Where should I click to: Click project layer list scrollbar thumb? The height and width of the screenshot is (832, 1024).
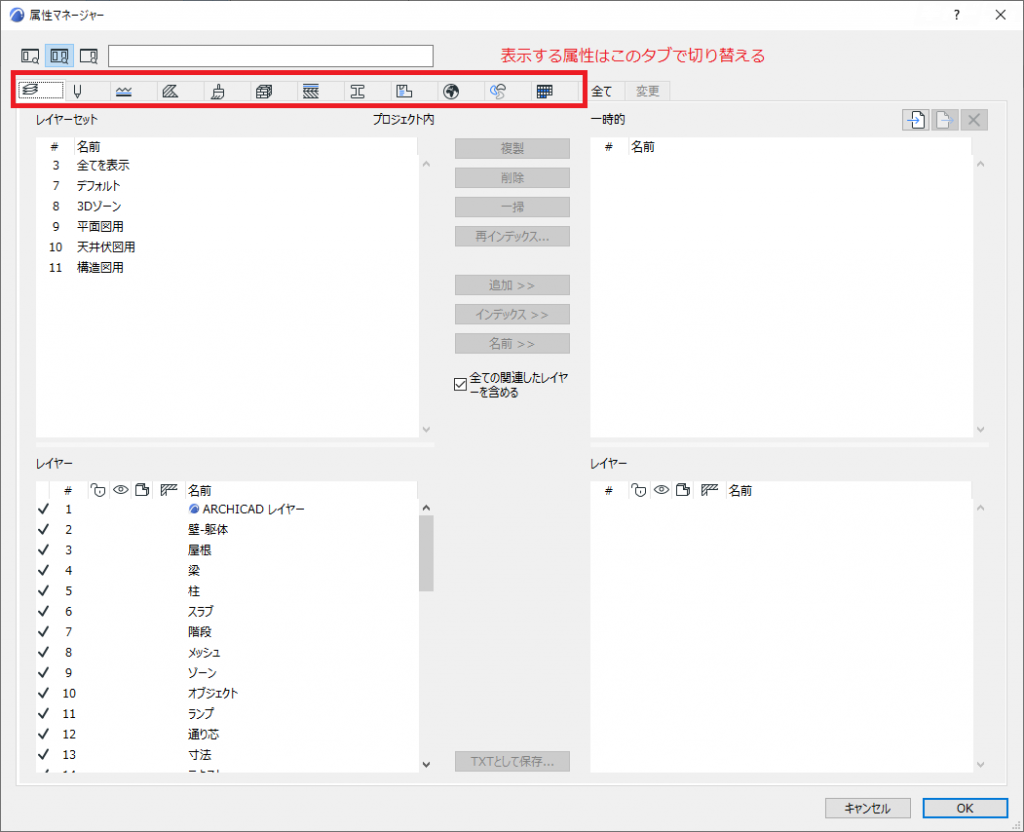pyautogui.click(x=426, y=553)
